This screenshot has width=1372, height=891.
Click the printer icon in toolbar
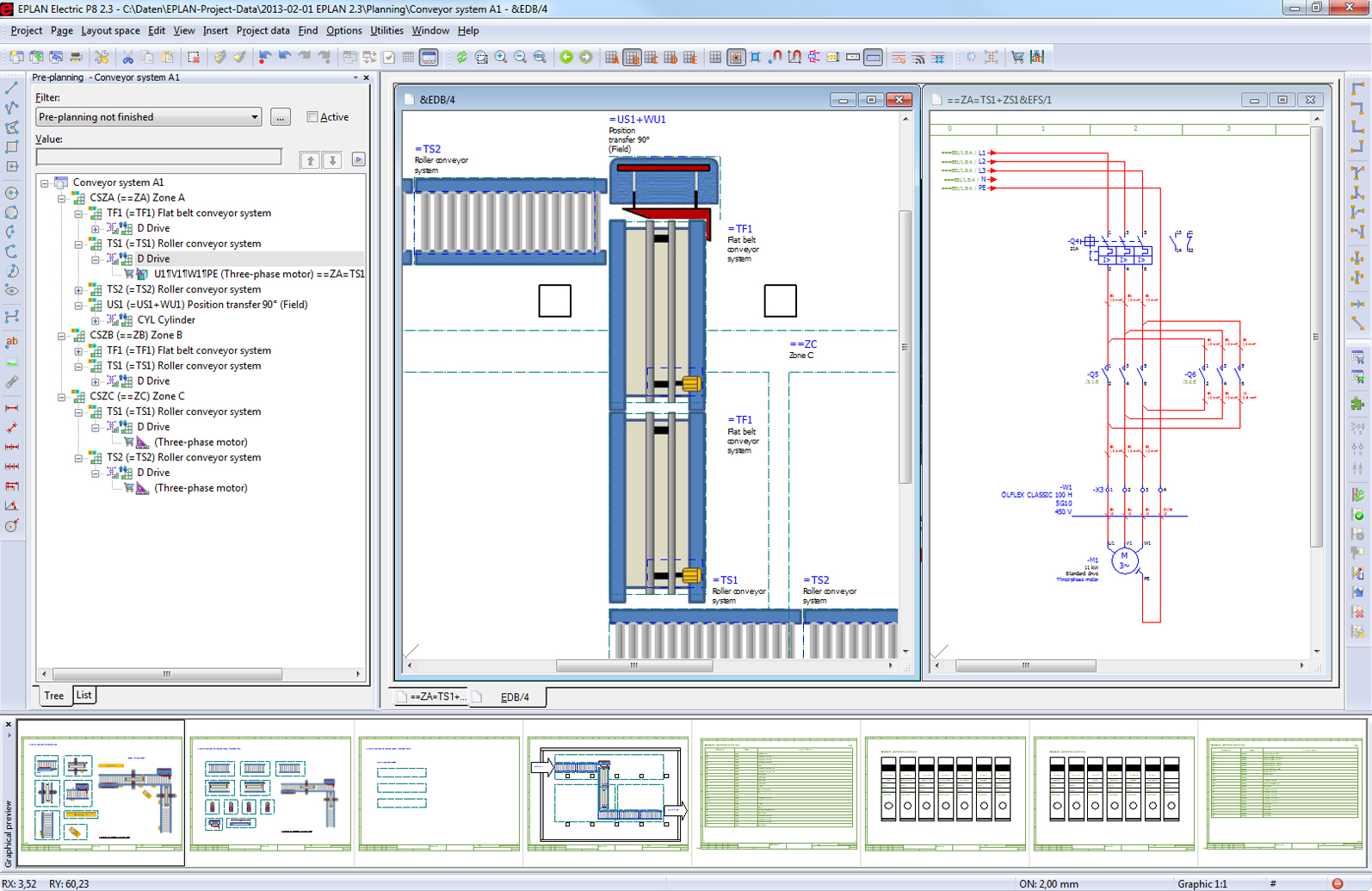[76, 58]
